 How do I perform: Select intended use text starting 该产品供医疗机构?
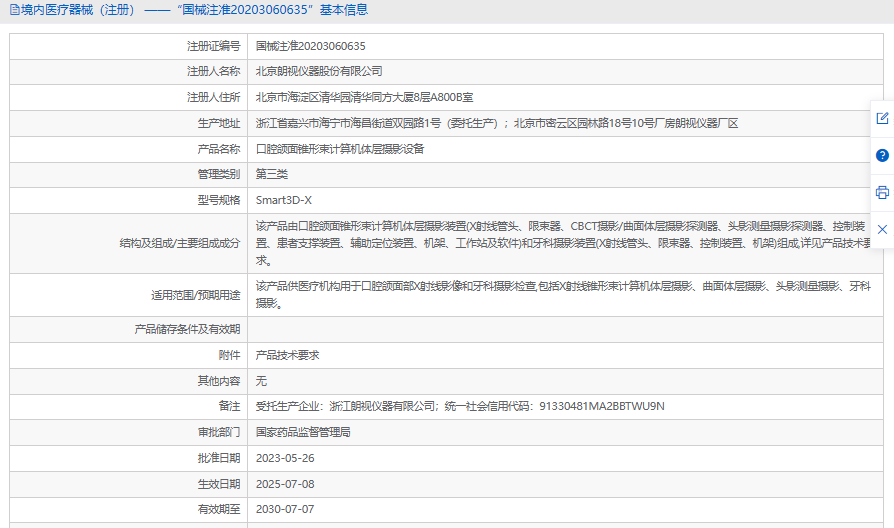pyautogui.click(x=563, y=295)
